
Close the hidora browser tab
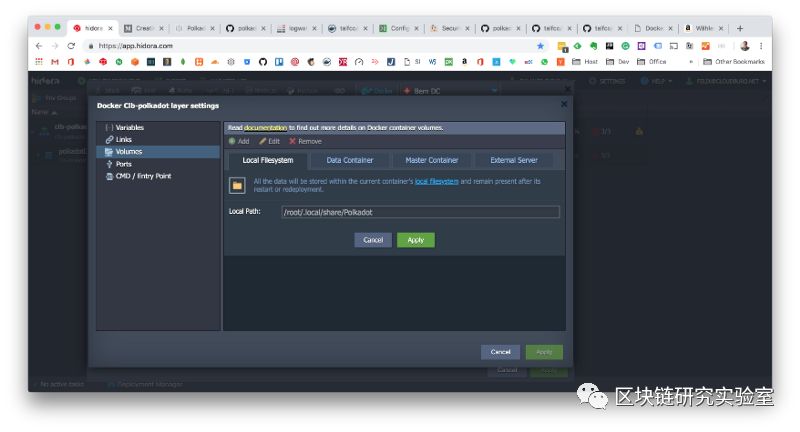[x=110, y=29]
